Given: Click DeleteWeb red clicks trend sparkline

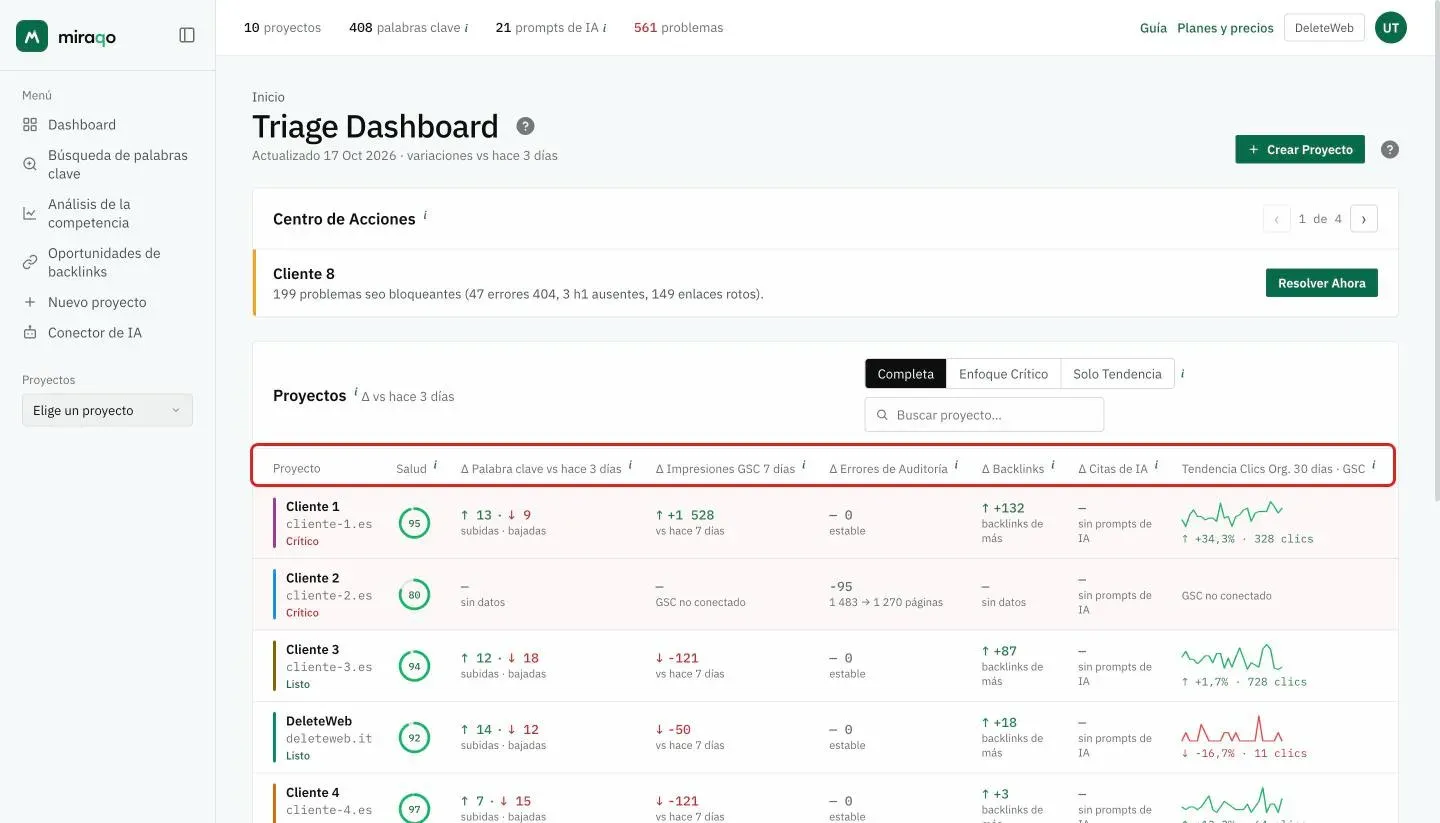Looking at the screenshot, I should pyautogui.click(x=1232, y=729).
